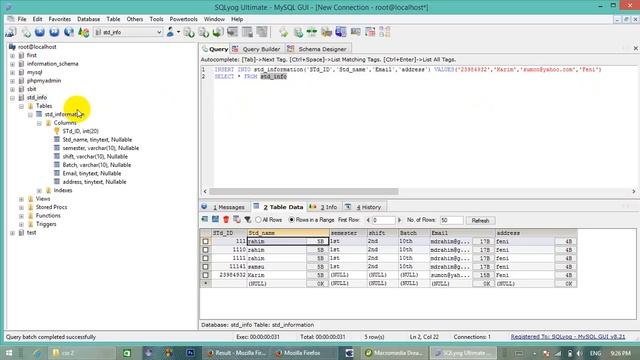
Task: Click the Schema Designer red grid toolbar icon
Action: (x=370, y=32)
